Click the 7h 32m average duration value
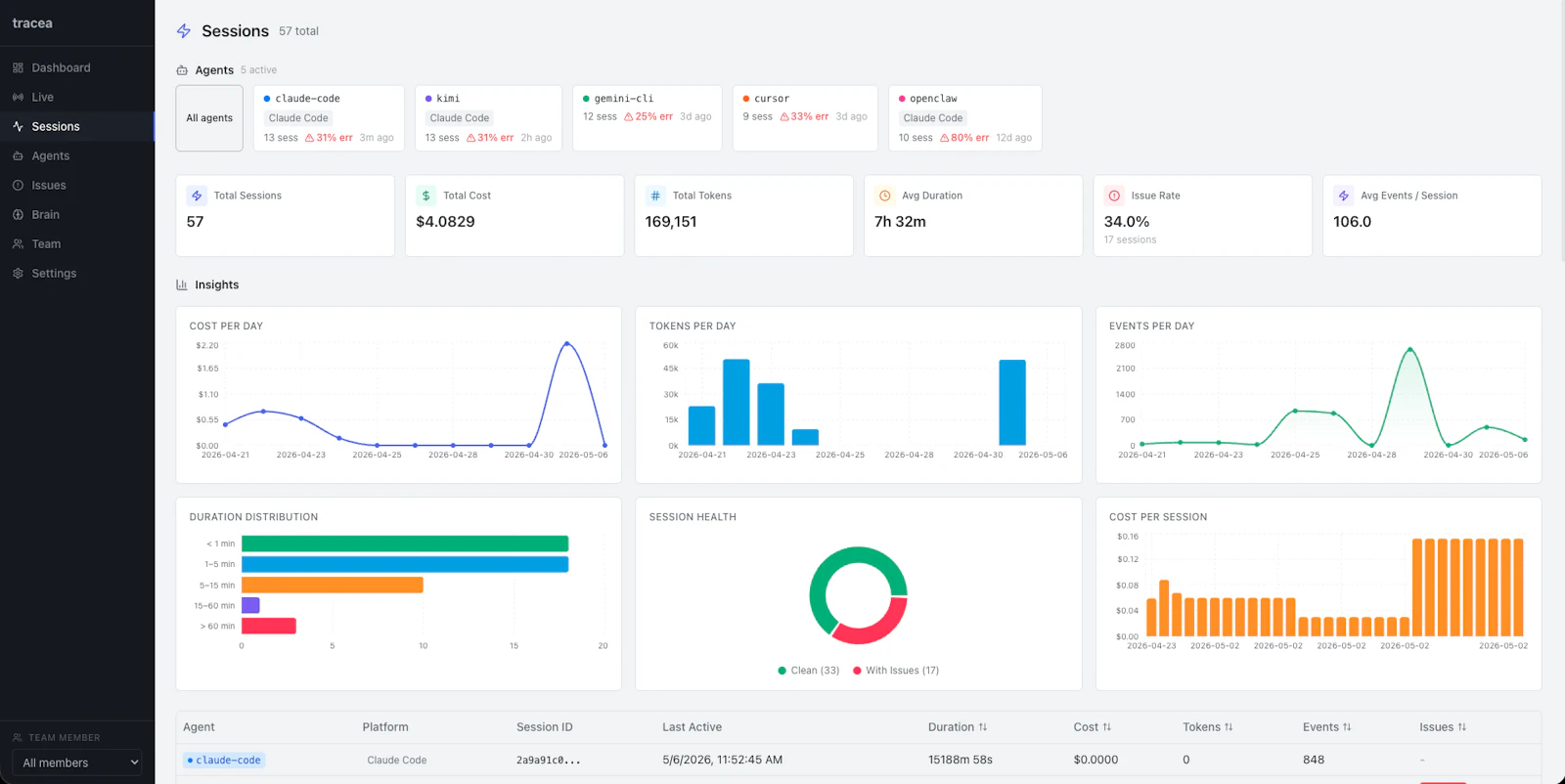 tap(900, 222)
